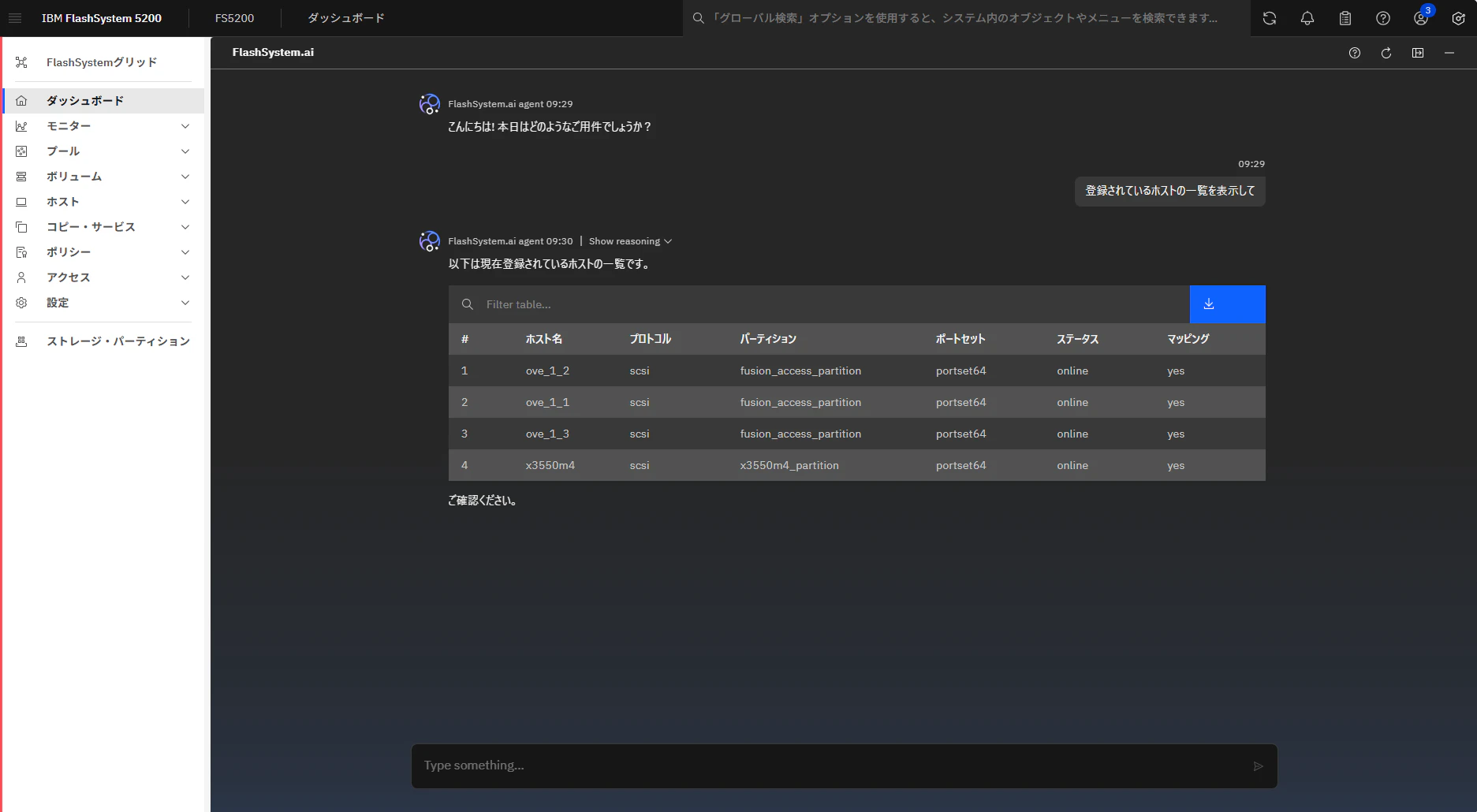This screenshot has width=1477, height=812.
Task: Minimize the FlashSystem.ai chat panel
Action: pos(1449,53)
